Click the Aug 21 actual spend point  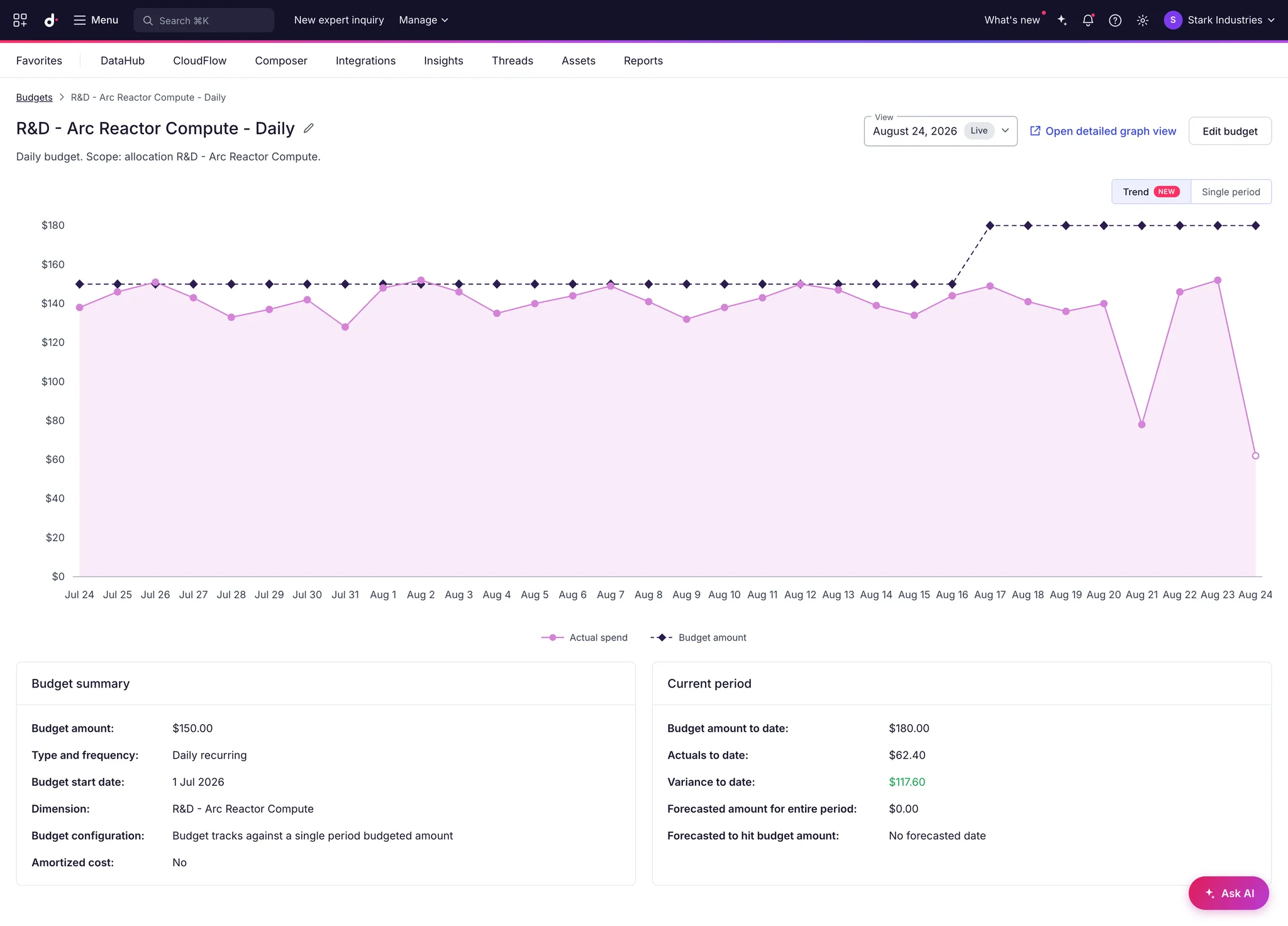coord(1142,425)
